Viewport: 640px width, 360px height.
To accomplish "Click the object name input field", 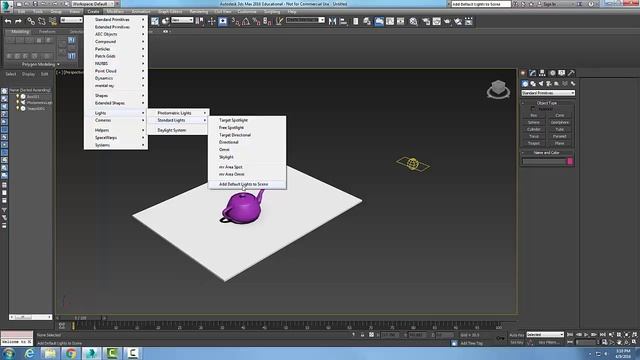I will tap(544, 162).
